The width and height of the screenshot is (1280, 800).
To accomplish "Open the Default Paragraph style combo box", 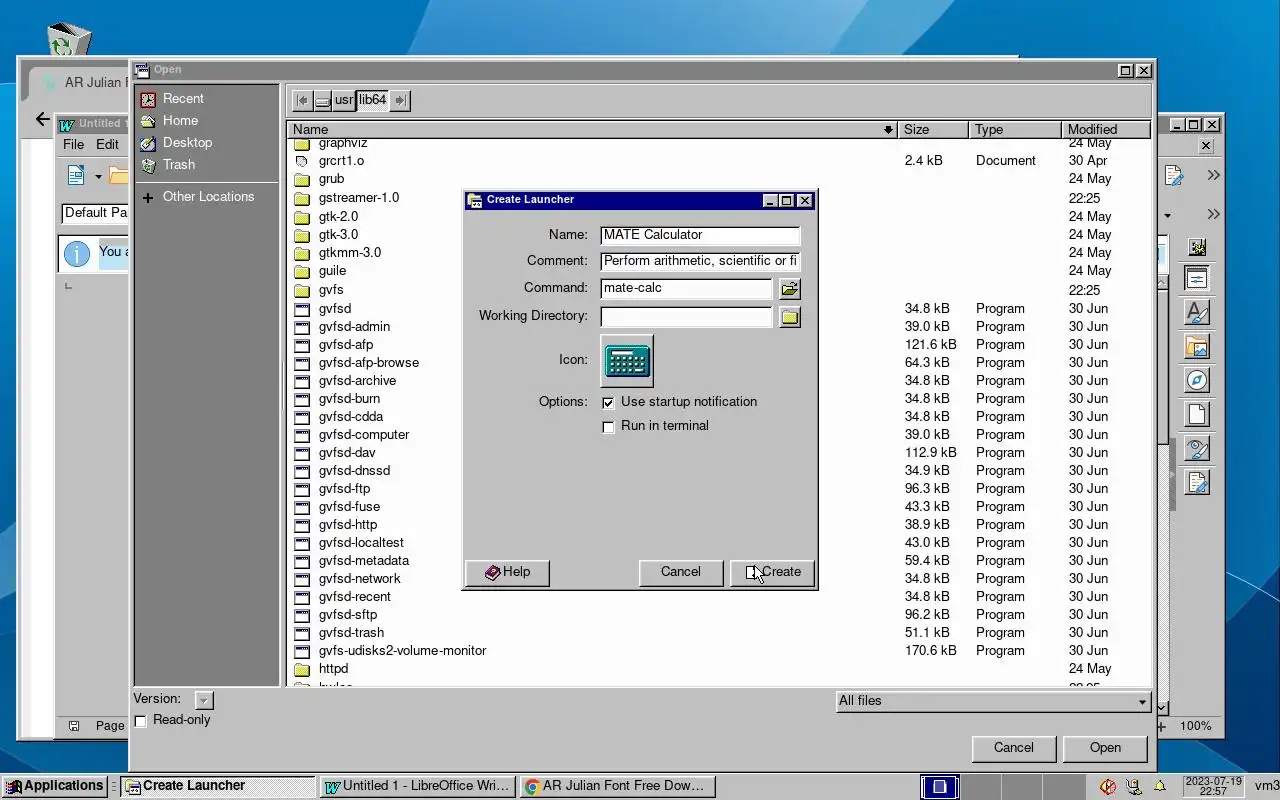I will tap(95, 213).
